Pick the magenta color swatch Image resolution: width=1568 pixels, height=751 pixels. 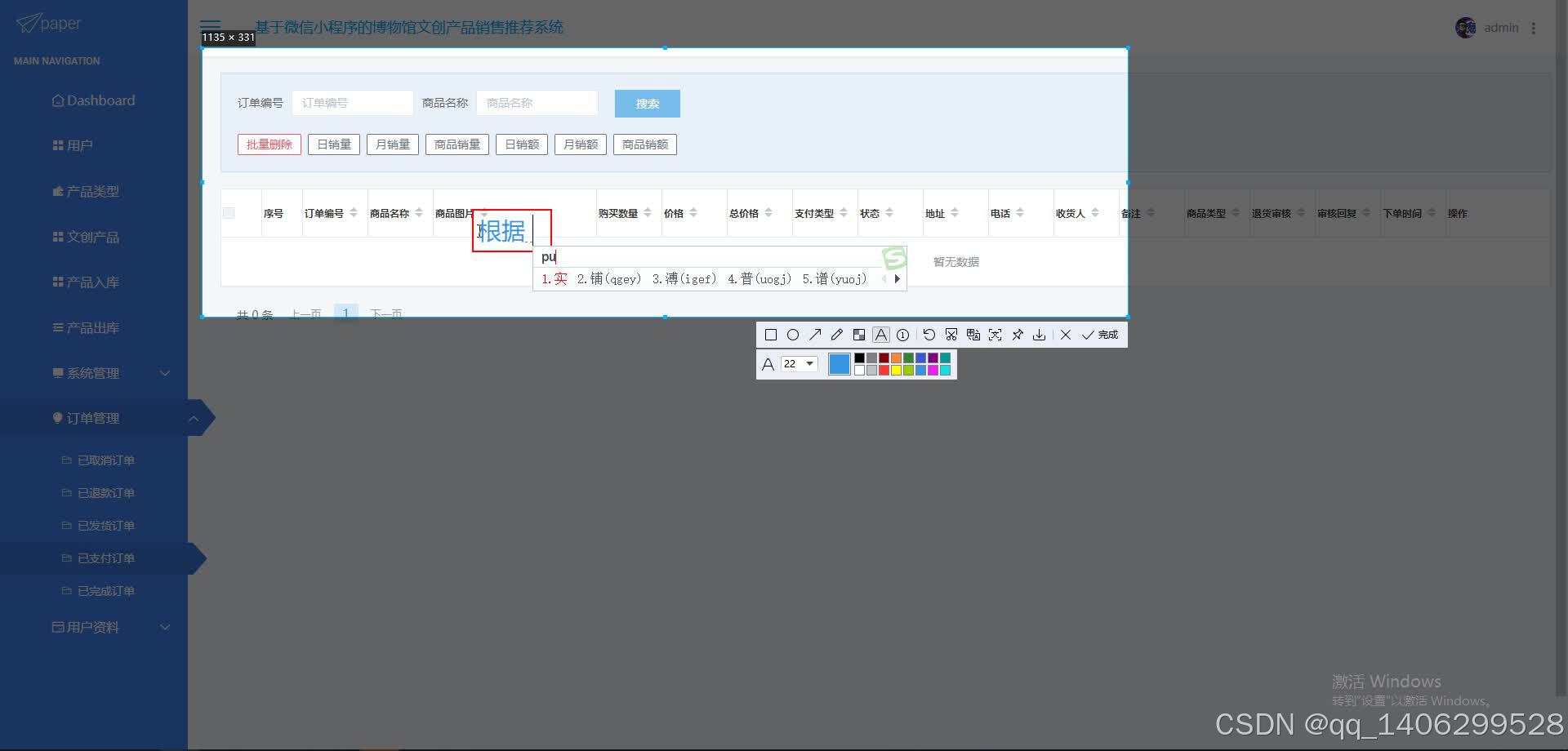click(933, 371)
